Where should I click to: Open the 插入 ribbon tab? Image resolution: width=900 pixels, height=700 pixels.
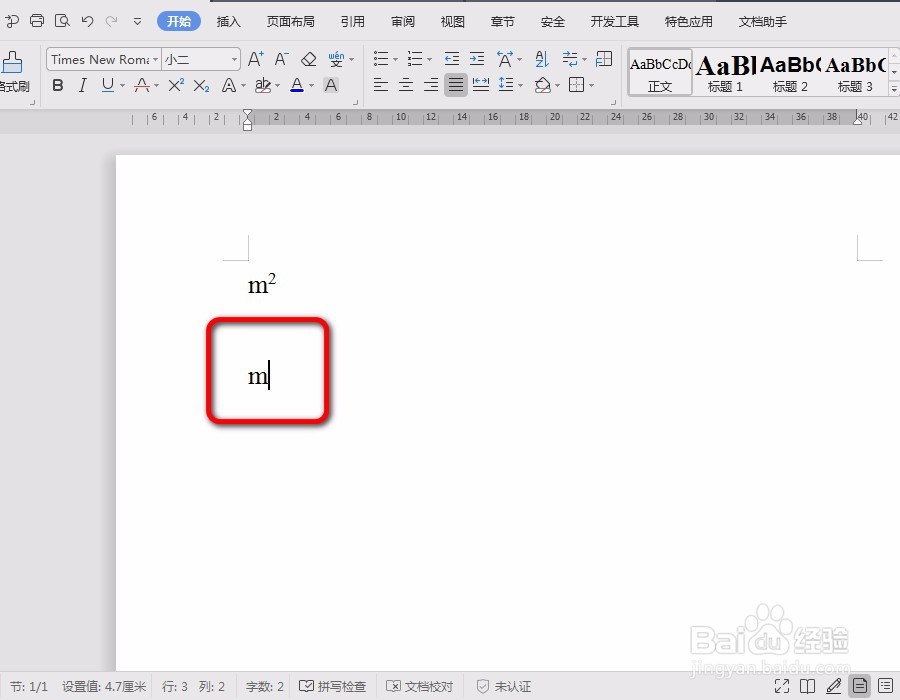[228, 21]
